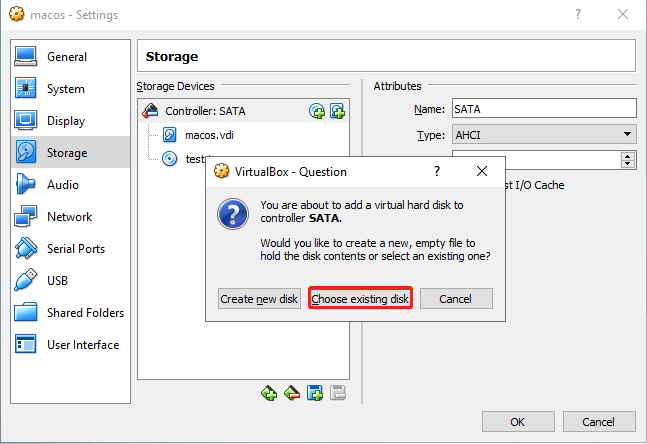This screenshot has height=444, width=647.
Task: Click the Audio speaker icon
Action: pos(25,184)
